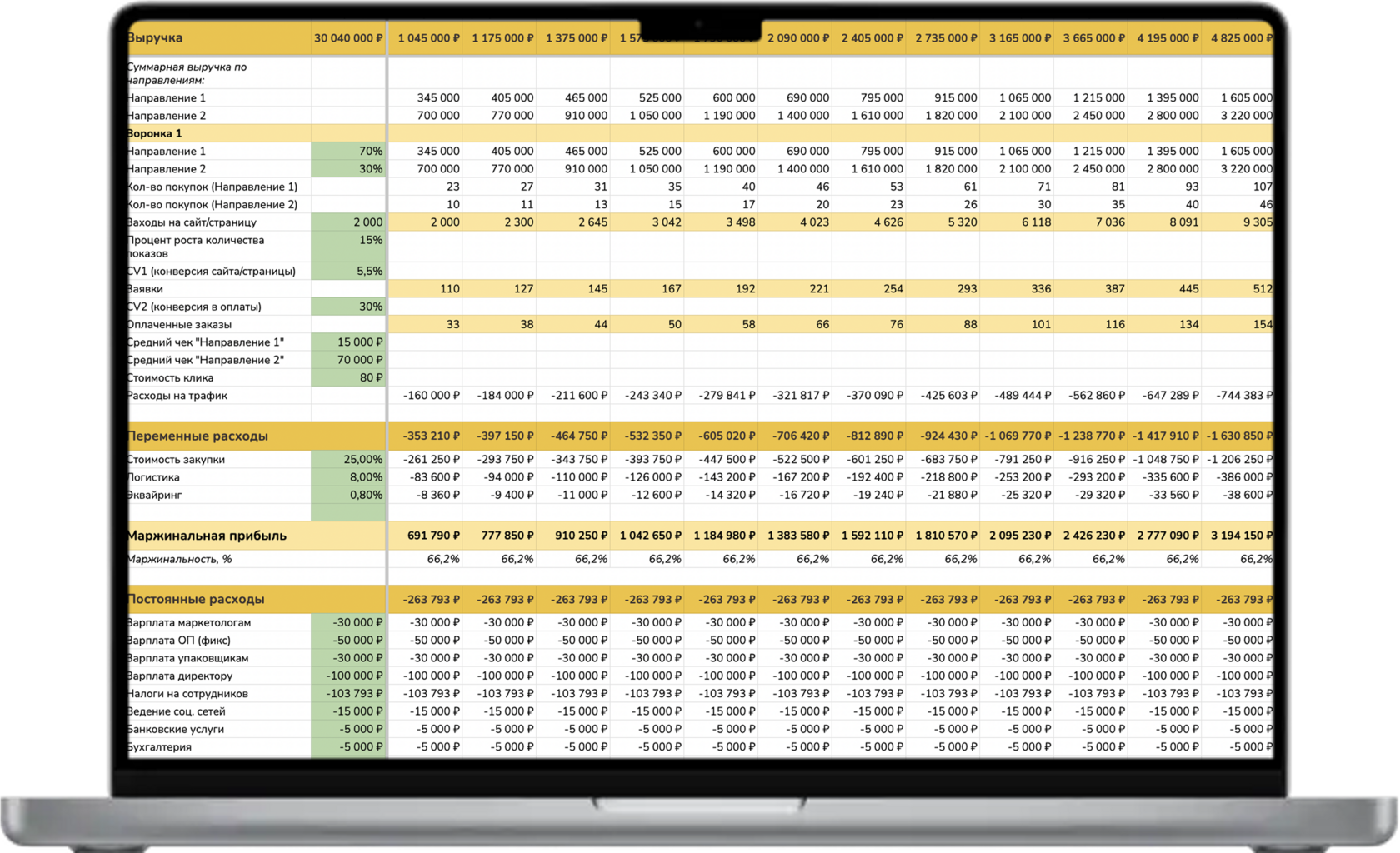Screen dimensions: 1400x853
Task: Select the Направление 2 share cell showing 30%
Action: click(348, 169)
